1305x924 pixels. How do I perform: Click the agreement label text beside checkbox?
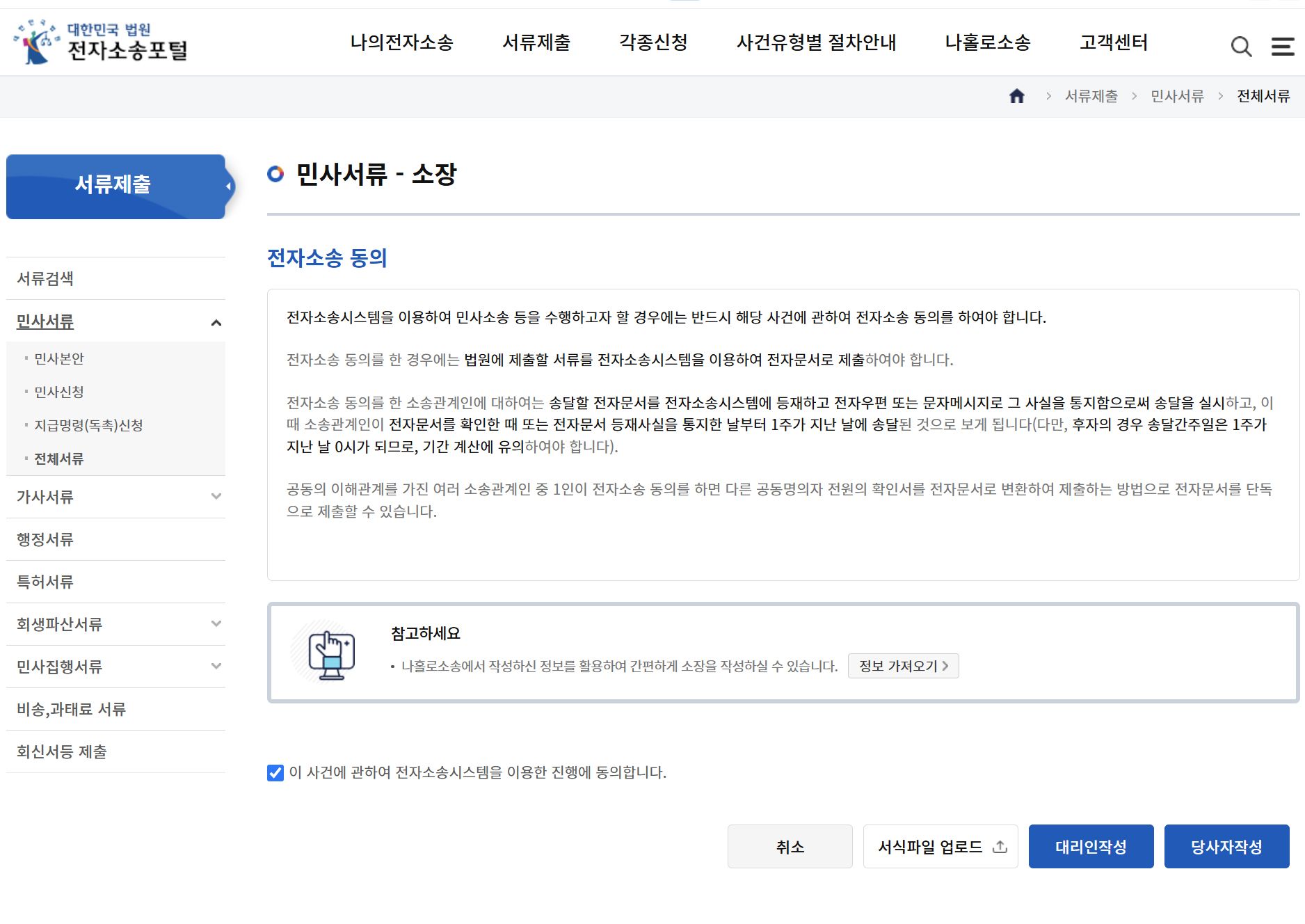tap(478, 772)
